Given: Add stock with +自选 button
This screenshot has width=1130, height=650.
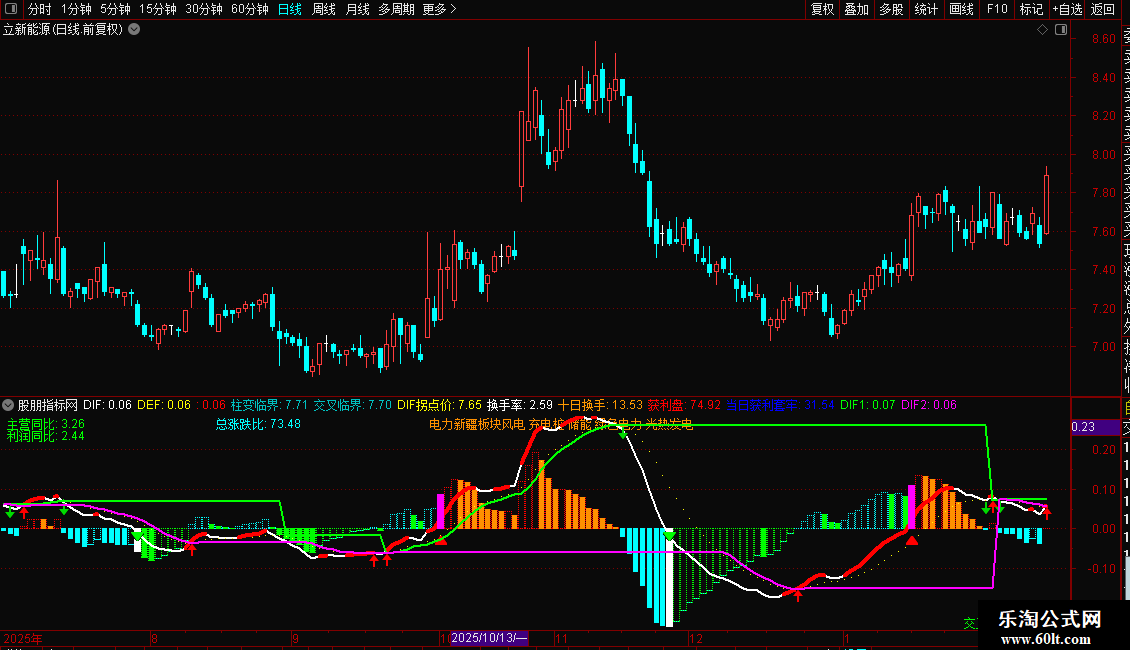Looking at the screenshot, I should [x=1067, y=9].
